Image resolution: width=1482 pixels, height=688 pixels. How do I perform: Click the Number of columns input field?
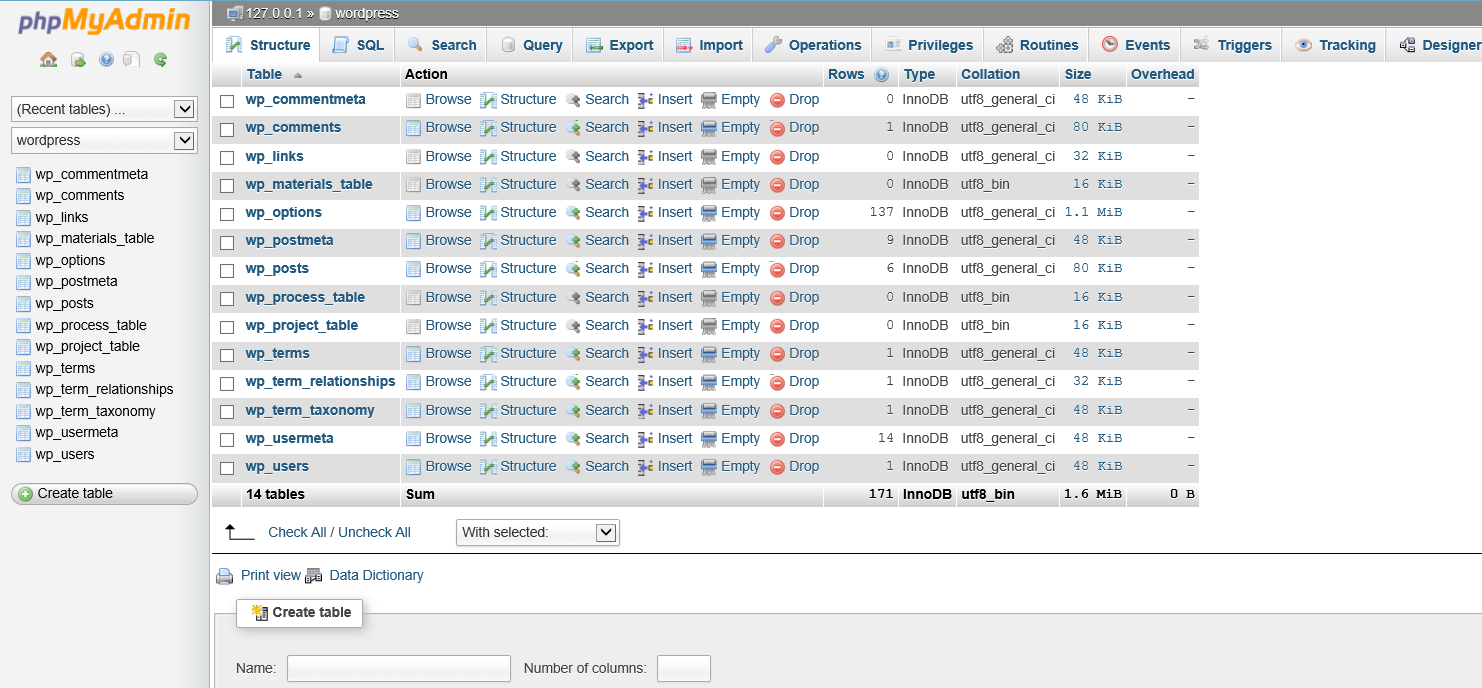(x=684, y=669)
